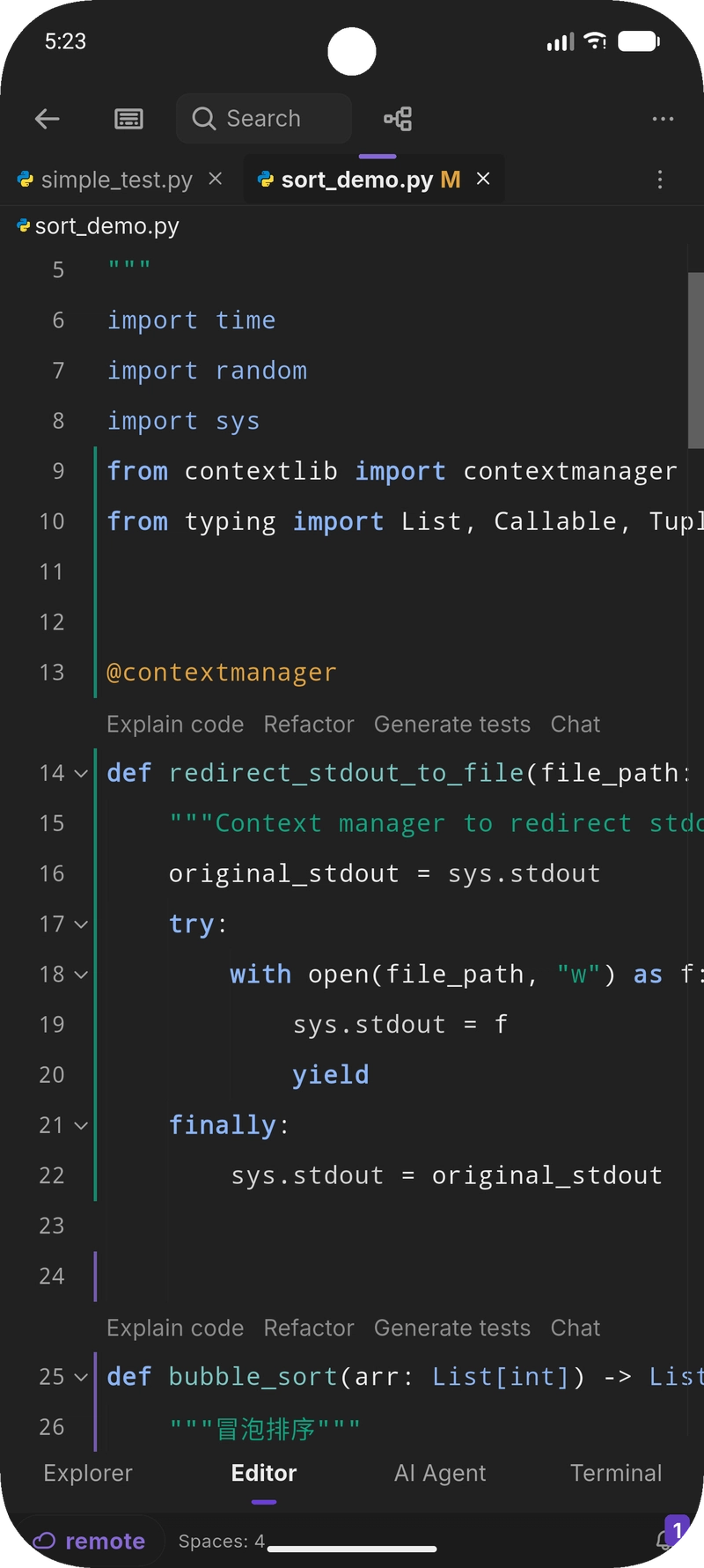Click 'sys.stdout = original_stdout' on line 22

(x=446, y=1175)
